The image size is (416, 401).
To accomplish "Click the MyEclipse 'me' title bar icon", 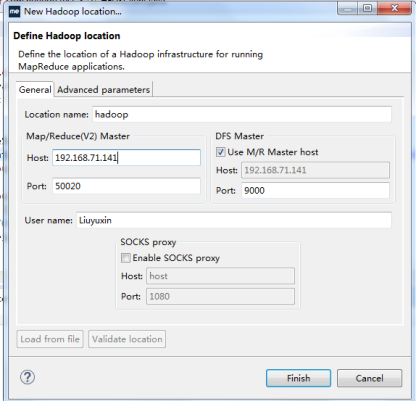I will coord(14,12).
